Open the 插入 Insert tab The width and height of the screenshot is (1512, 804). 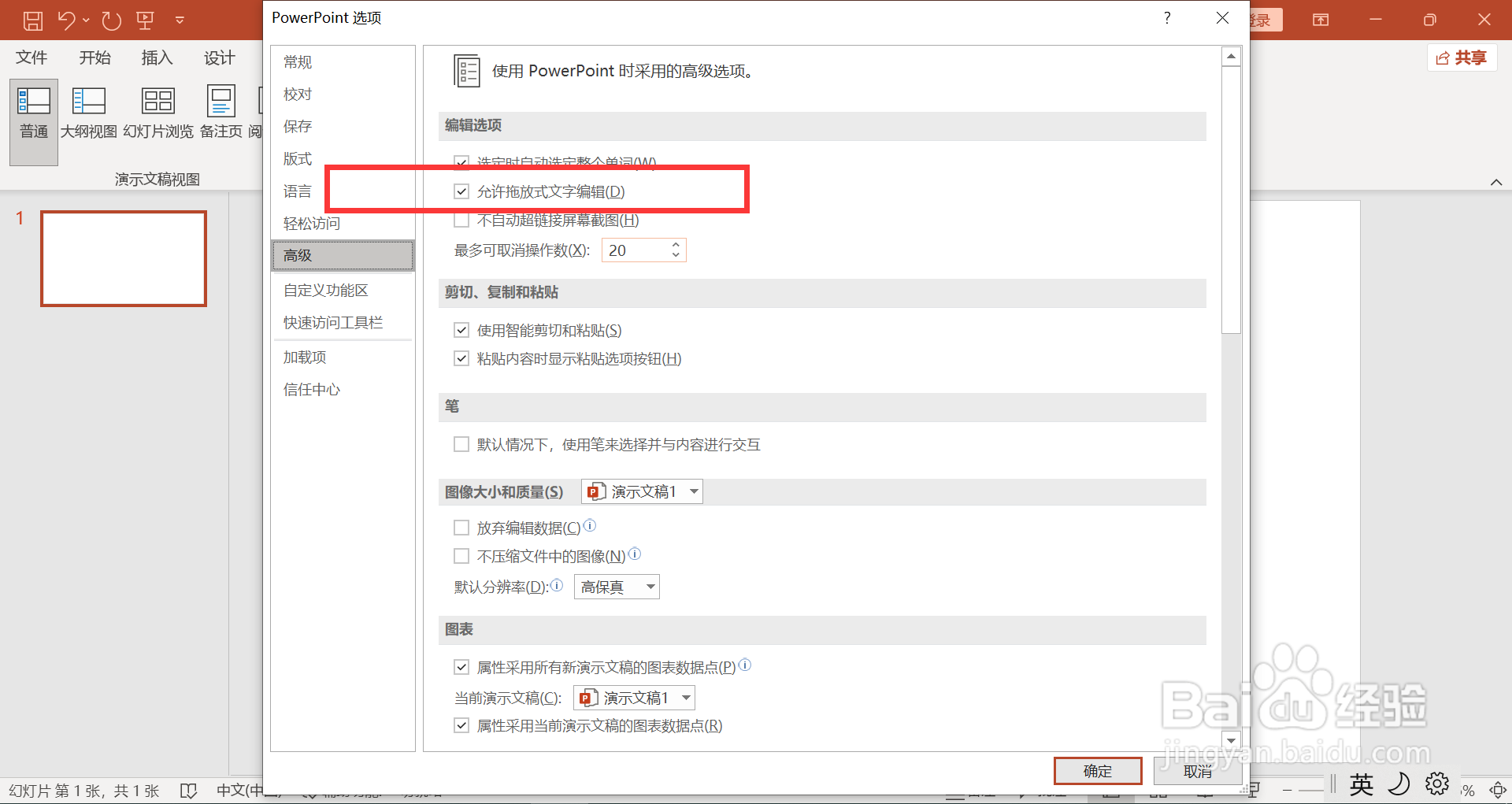(x=157, y=57)
